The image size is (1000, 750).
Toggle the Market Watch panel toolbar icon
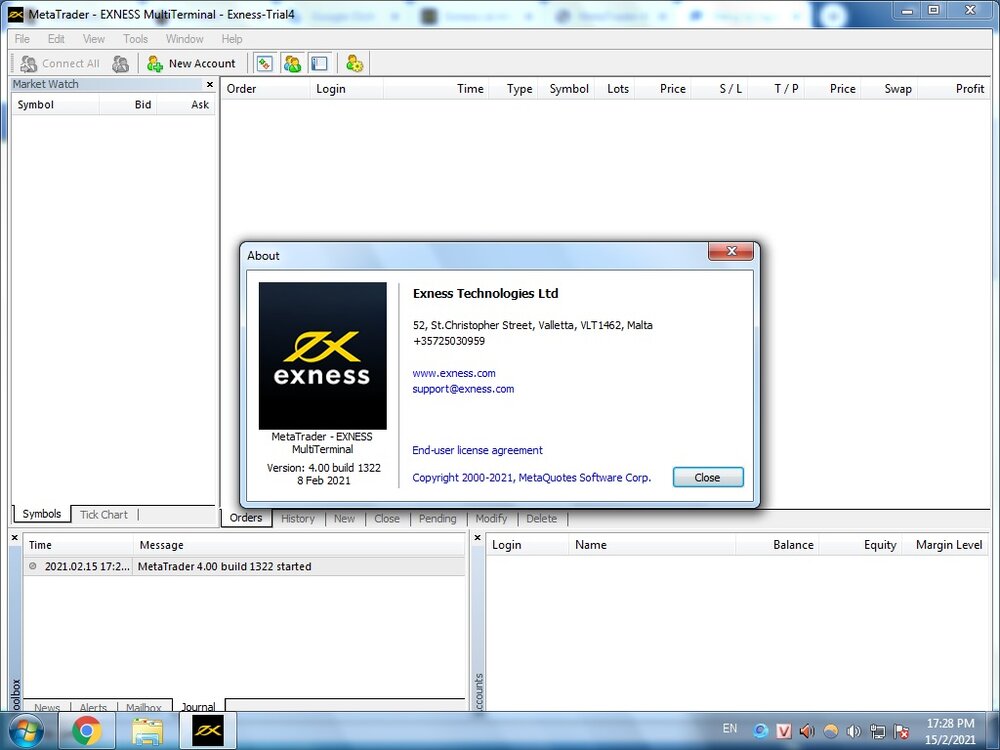tap(265, 64)
